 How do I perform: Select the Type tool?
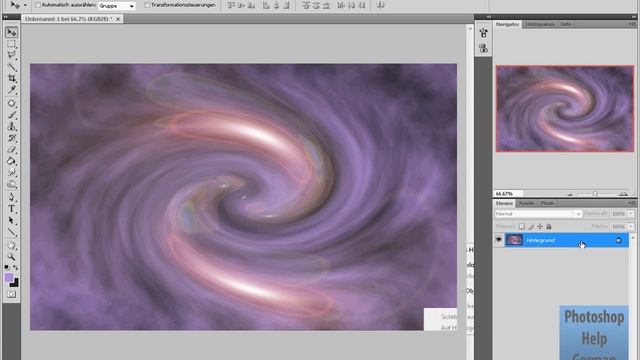pos(11,209)
